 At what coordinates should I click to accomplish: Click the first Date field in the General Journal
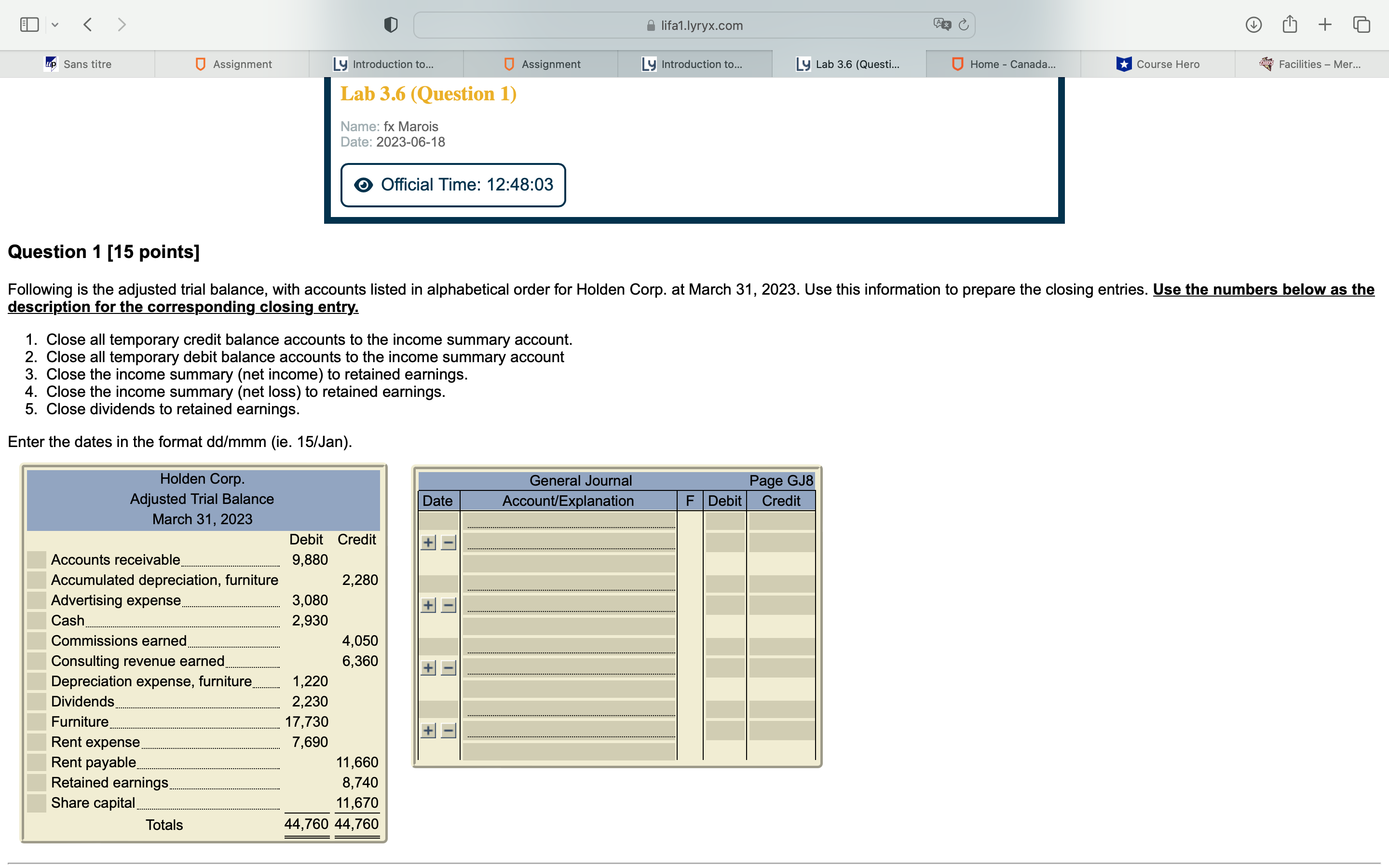pyautogui.click(x=437, y=522)
